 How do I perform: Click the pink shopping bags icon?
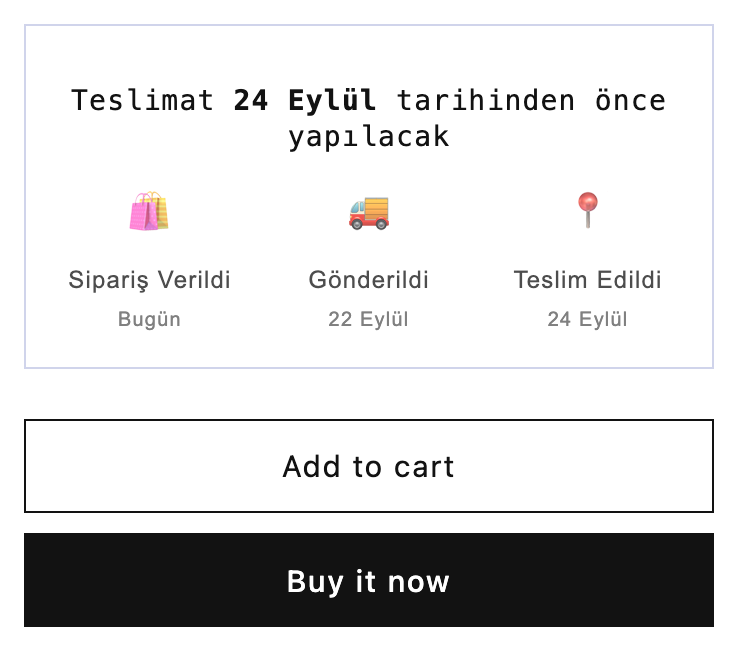tap(149, 212)
